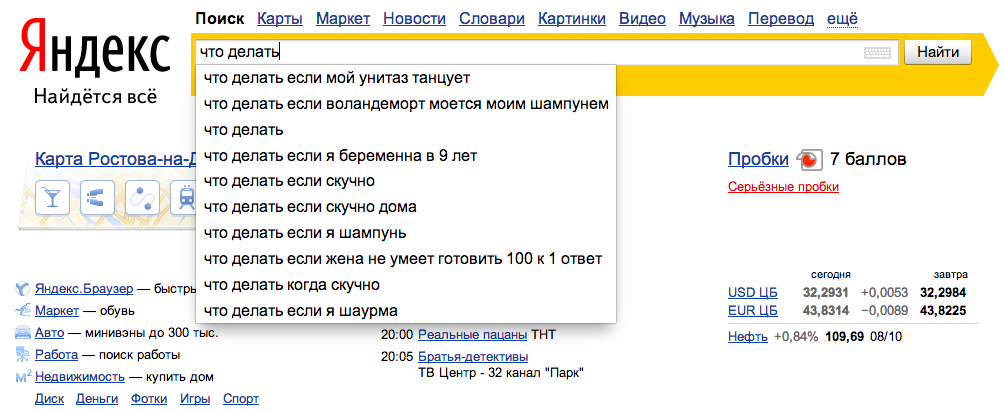Viewport: 1005px width, 412px height.
Task: Click the USD today's rate 32,2931
Action: point(826,293)
